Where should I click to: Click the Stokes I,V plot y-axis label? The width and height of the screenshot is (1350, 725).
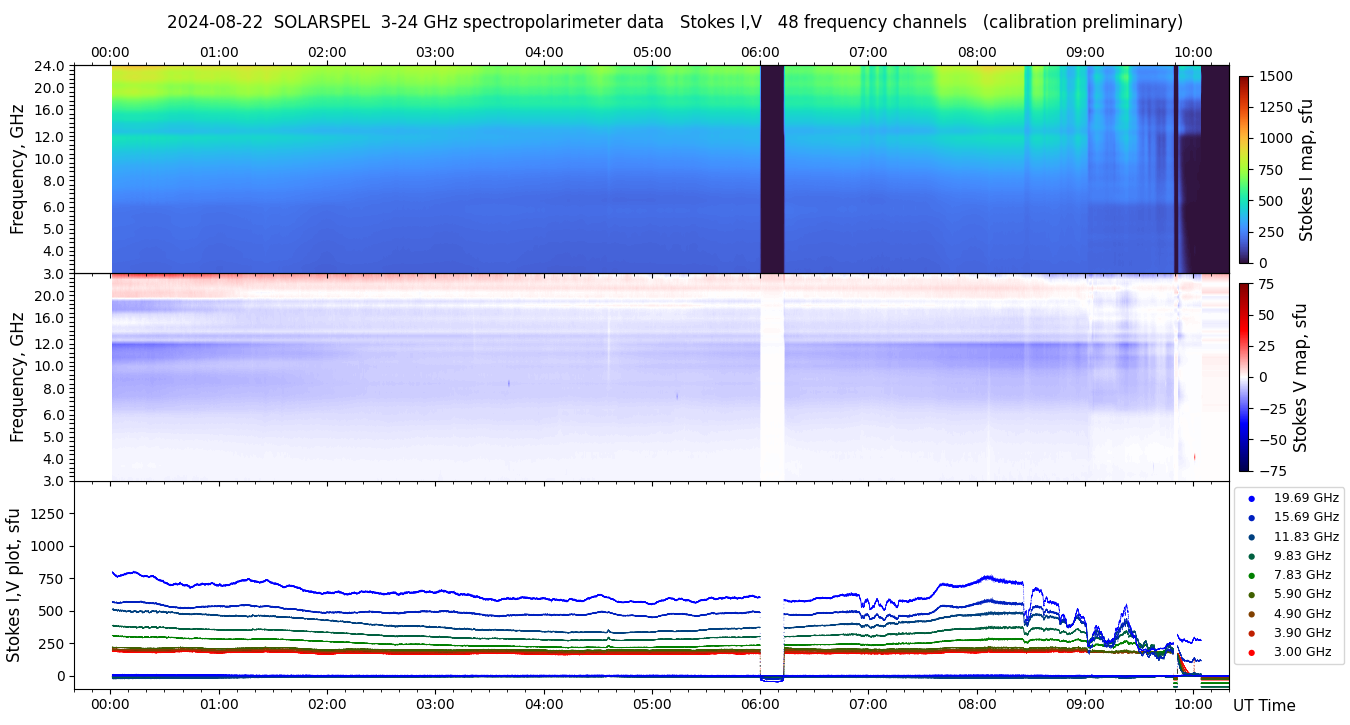pos(14,584)
